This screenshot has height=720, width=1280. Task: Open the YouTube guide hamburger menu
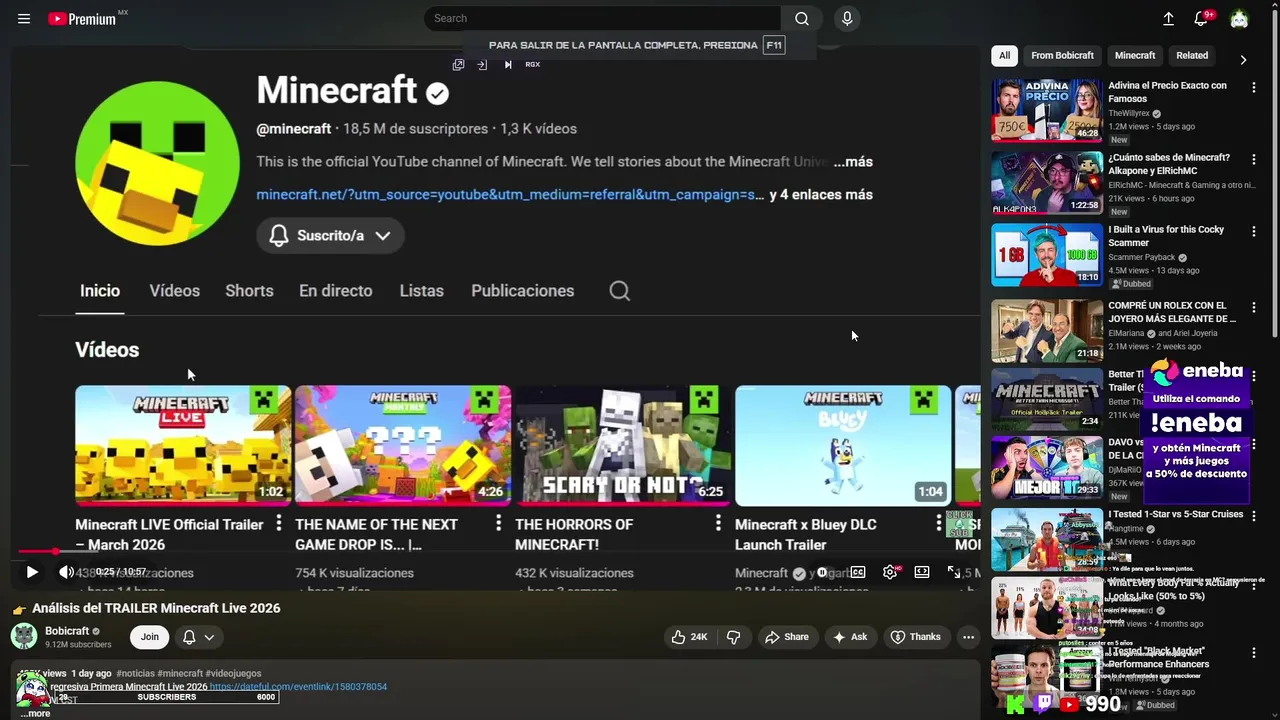coord(24,19)
